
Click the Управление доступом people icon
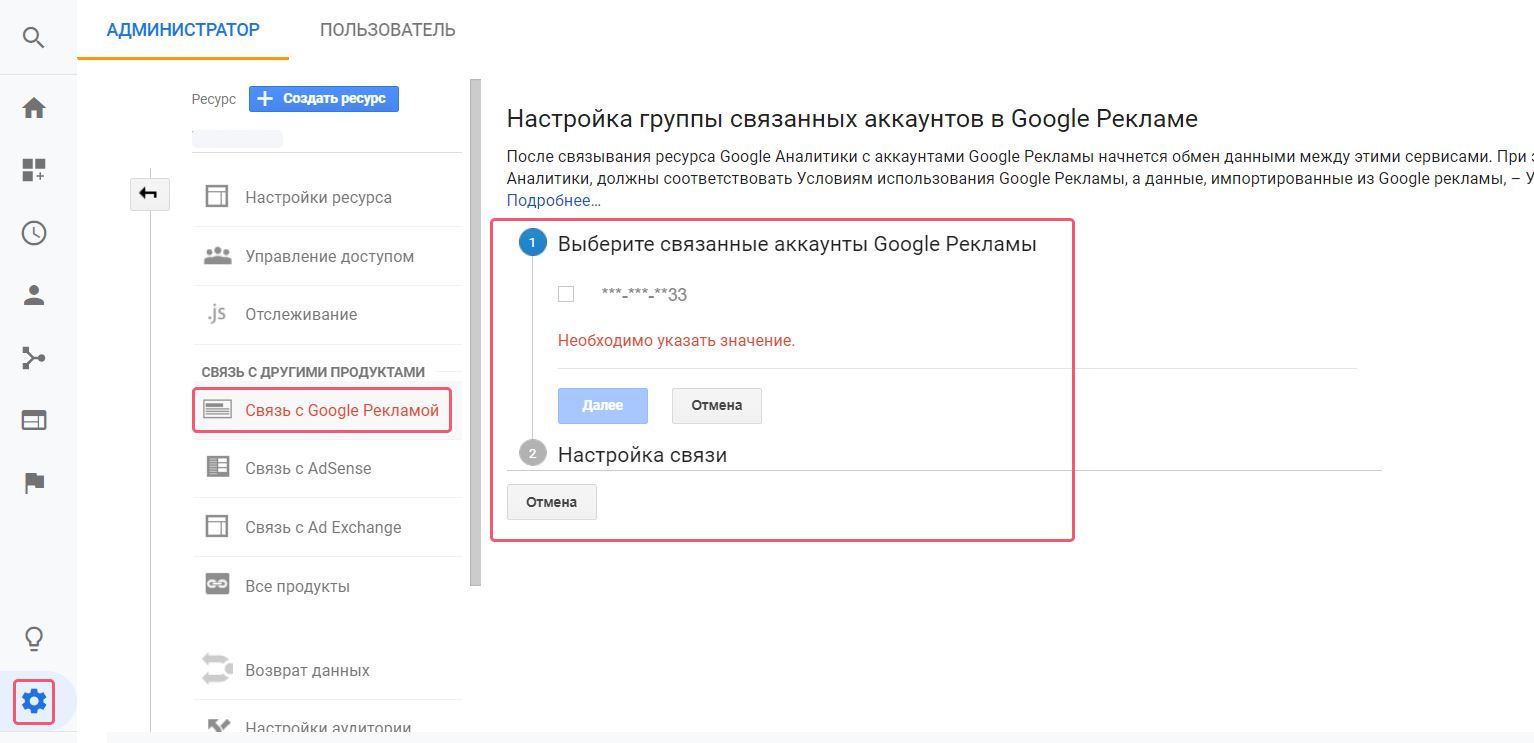[217, 256]
